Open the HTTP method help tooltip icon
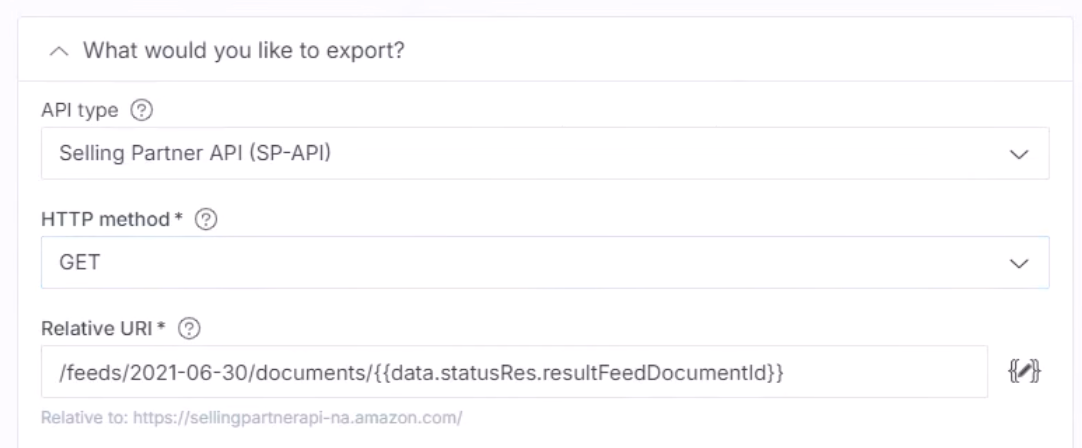The width and height of the screenshot is (1082, 448). click(206, 220)
